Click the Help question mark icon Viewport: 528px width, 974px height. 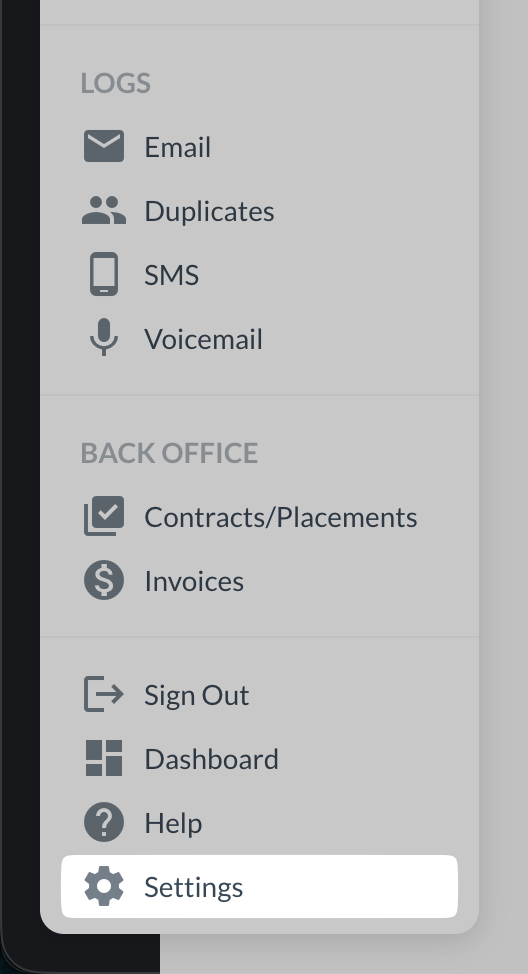[104, 822]
